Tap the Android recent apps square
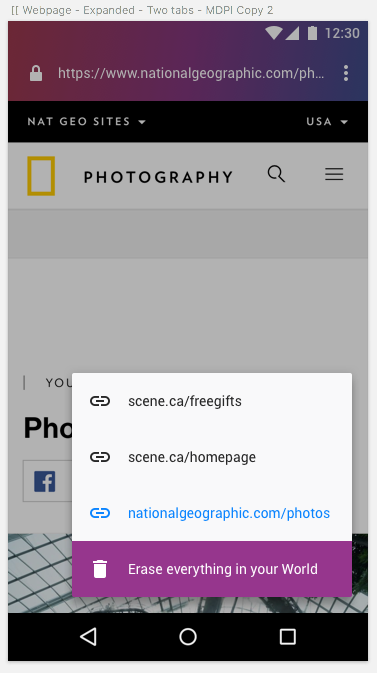Screen dimensions: 377x673 pyautogui.click(x=288, y=637)
